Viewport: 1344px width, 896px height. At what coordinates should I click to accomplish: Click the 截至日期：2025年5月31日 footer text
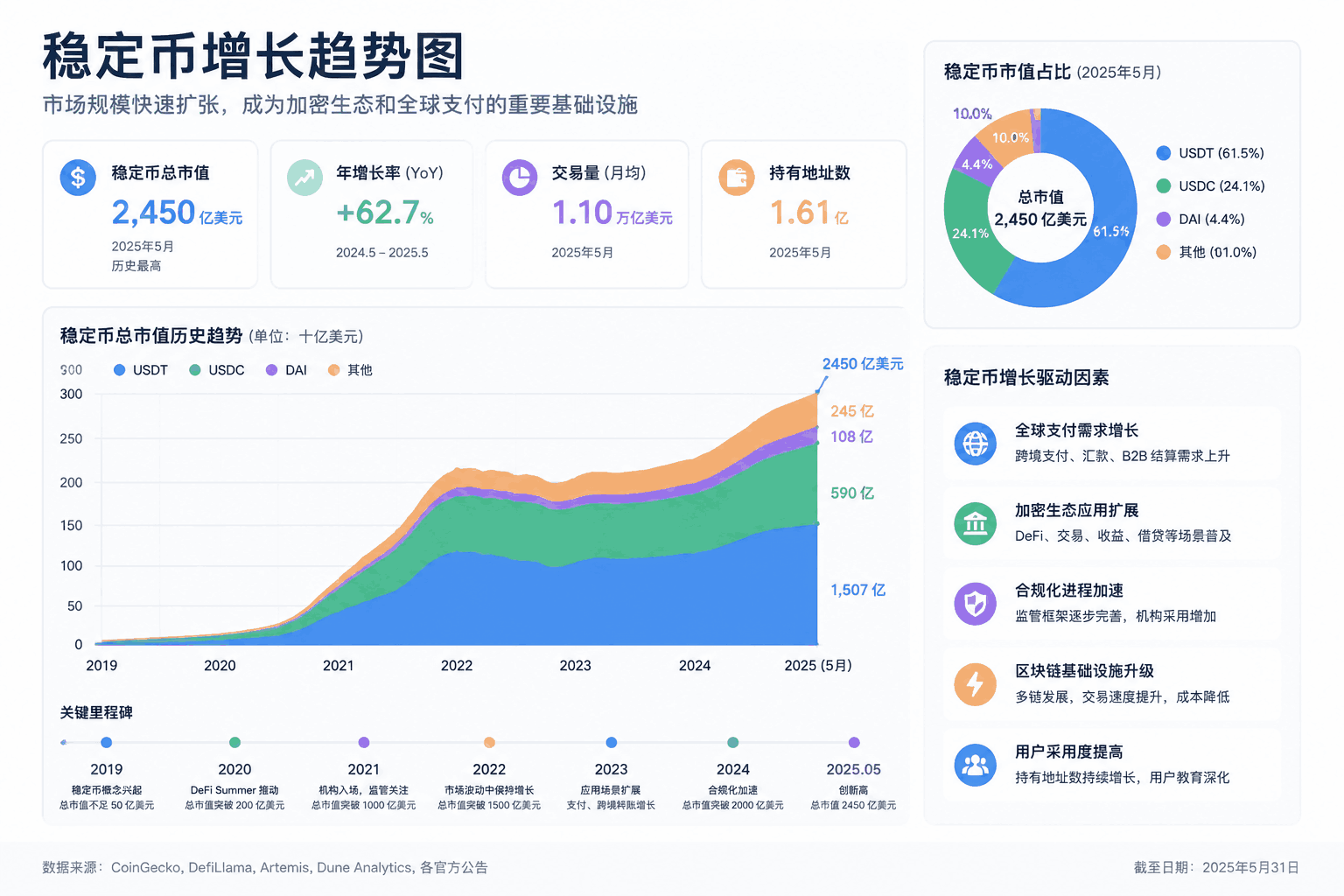pyautogui.click(x=1216, y=868)
